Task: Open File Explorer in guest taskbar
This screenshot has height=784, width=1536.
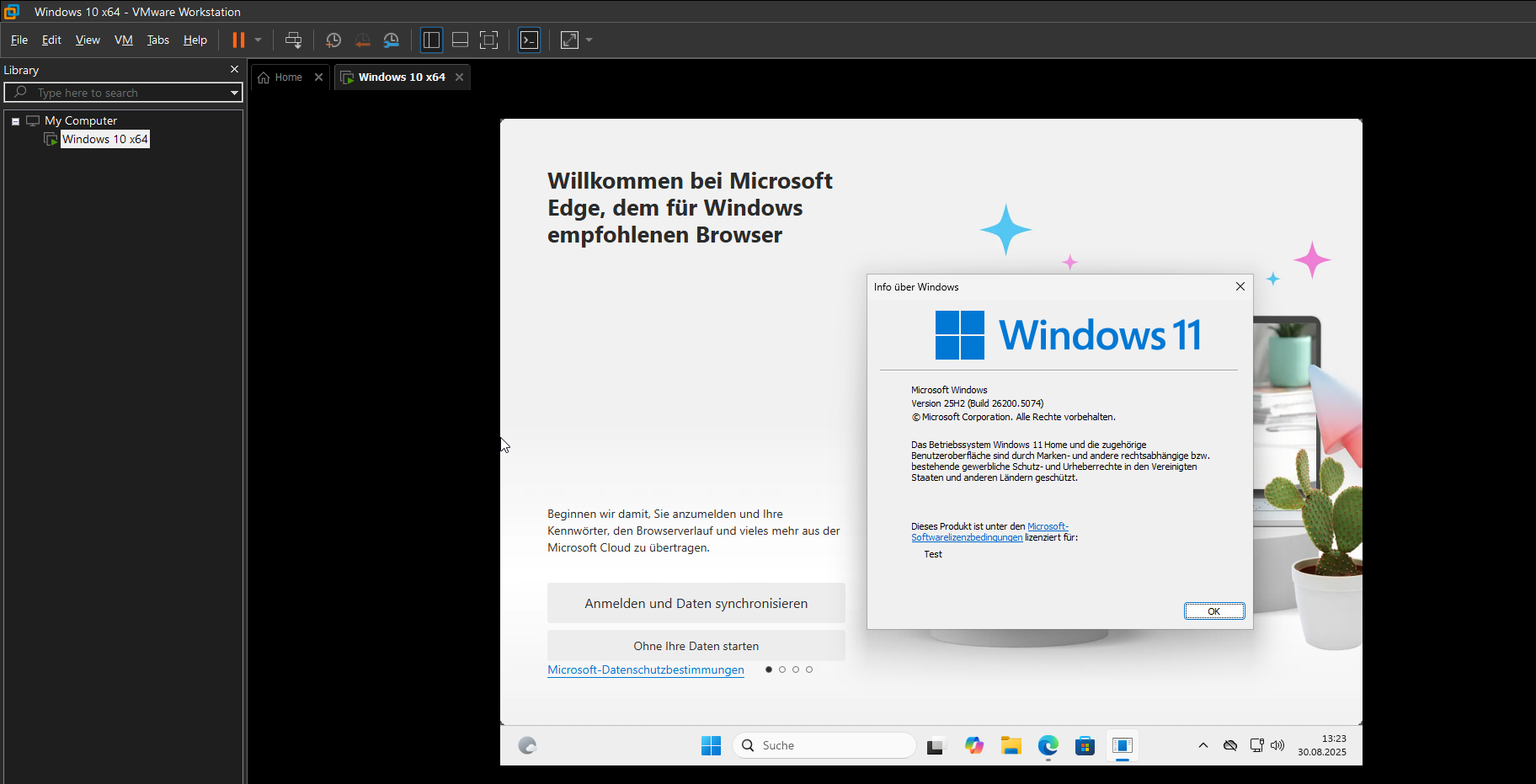Action: click(x=1011, y=745)
